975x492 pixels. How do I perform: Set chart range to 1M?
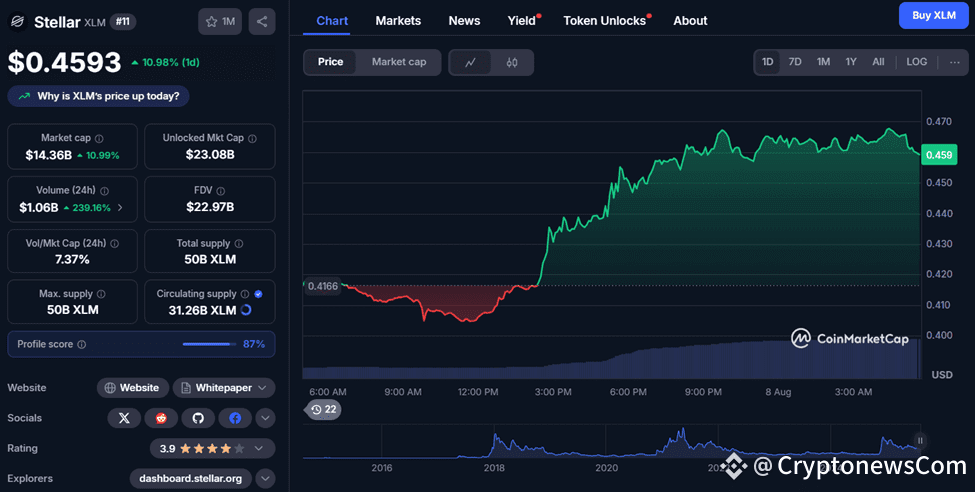pos(823,62)
